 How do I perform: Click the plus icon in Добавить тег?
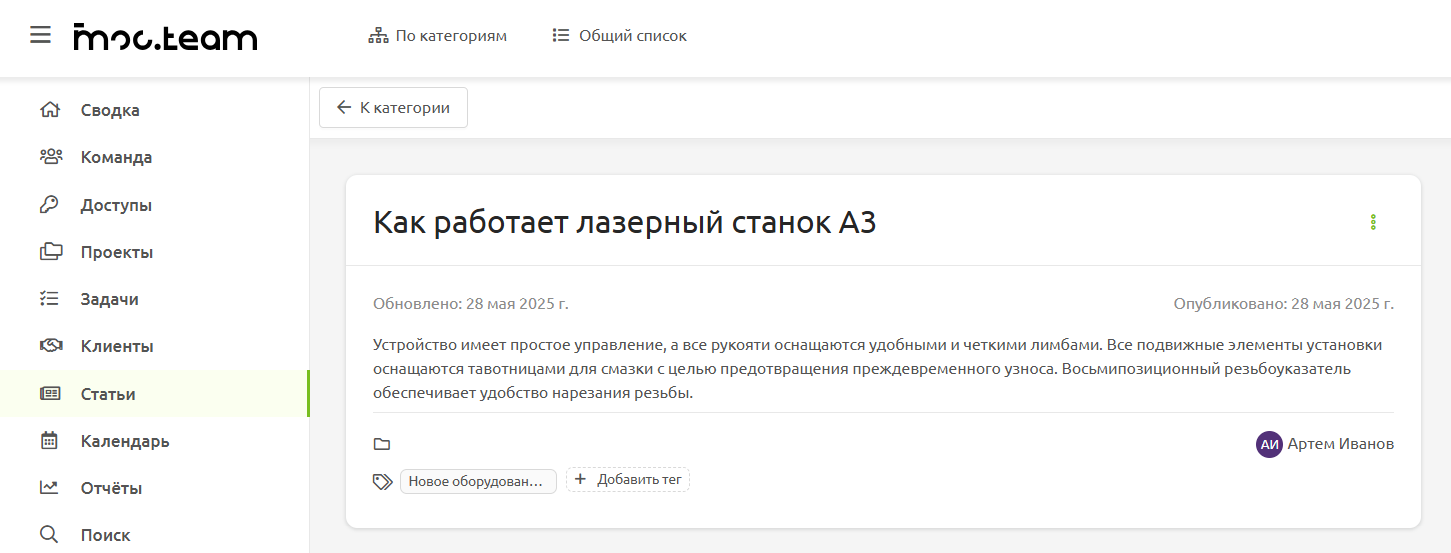point(581,480)
